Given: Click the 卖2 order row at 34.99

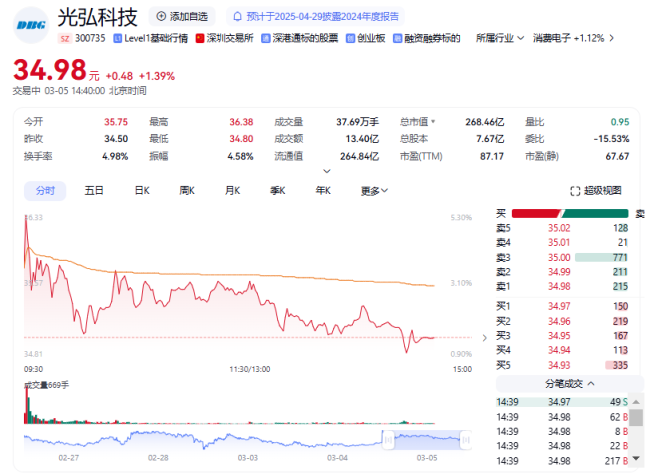Looking at the screenshot, I should tap(562, 272).
